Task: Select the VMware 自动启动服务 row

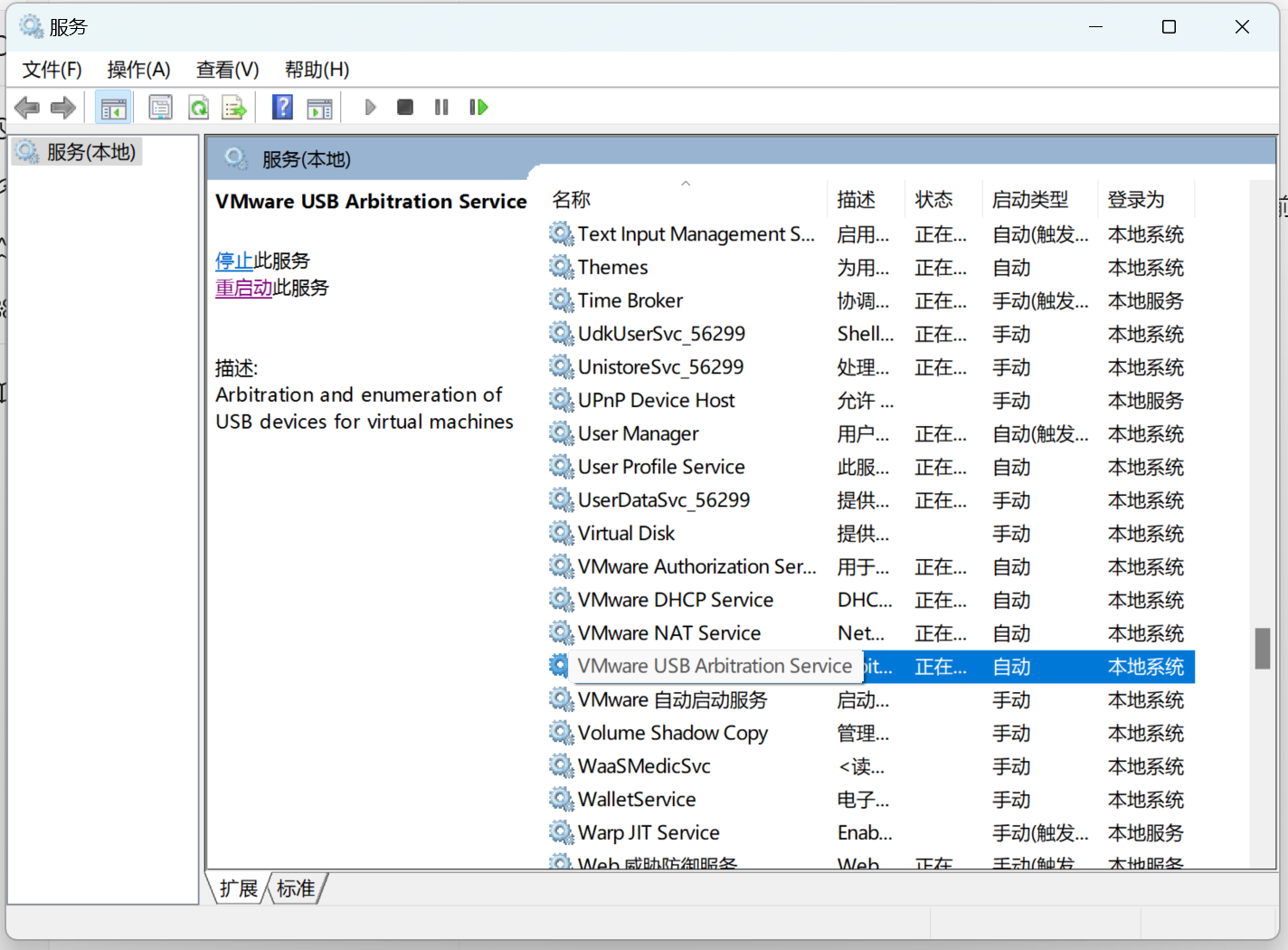Action: click(x=870, y=699)
